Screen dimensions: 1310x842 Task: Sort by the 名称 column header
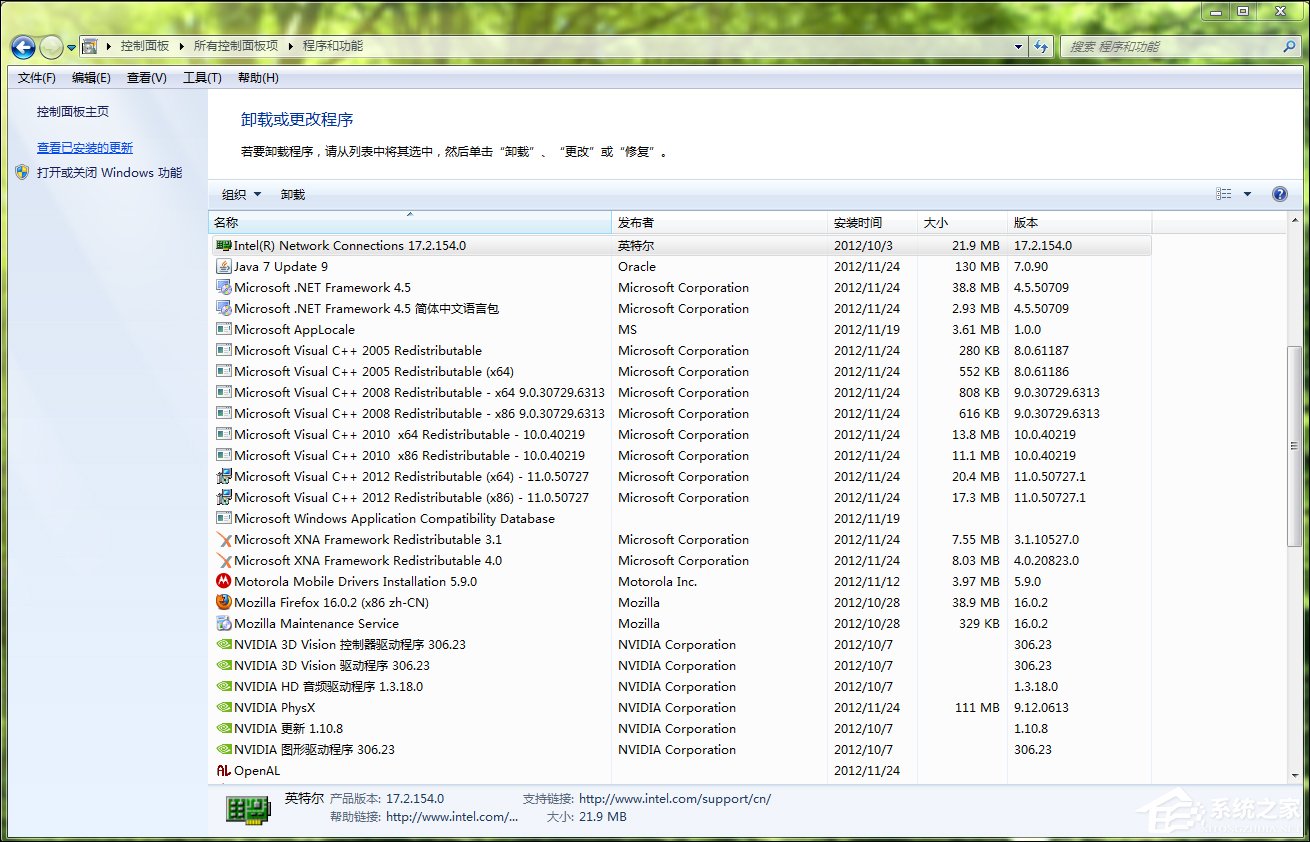(x=410, y=222)
